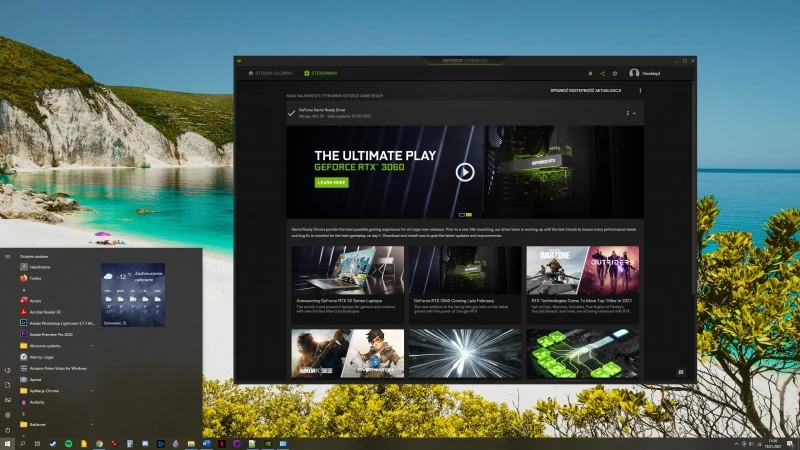This screenshot has height=450, width=800.
Task: Open the Action Center notifications icon
Action: click(790, 444)
